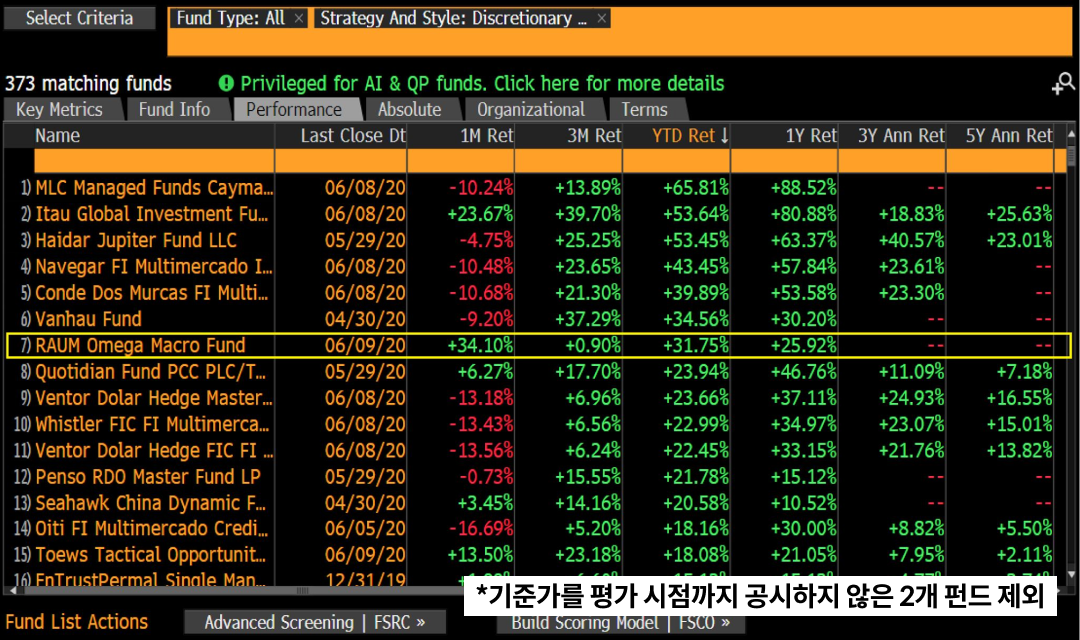
Task: Click Toews 3M return +23.18%
Action: (x=588, y=555)
